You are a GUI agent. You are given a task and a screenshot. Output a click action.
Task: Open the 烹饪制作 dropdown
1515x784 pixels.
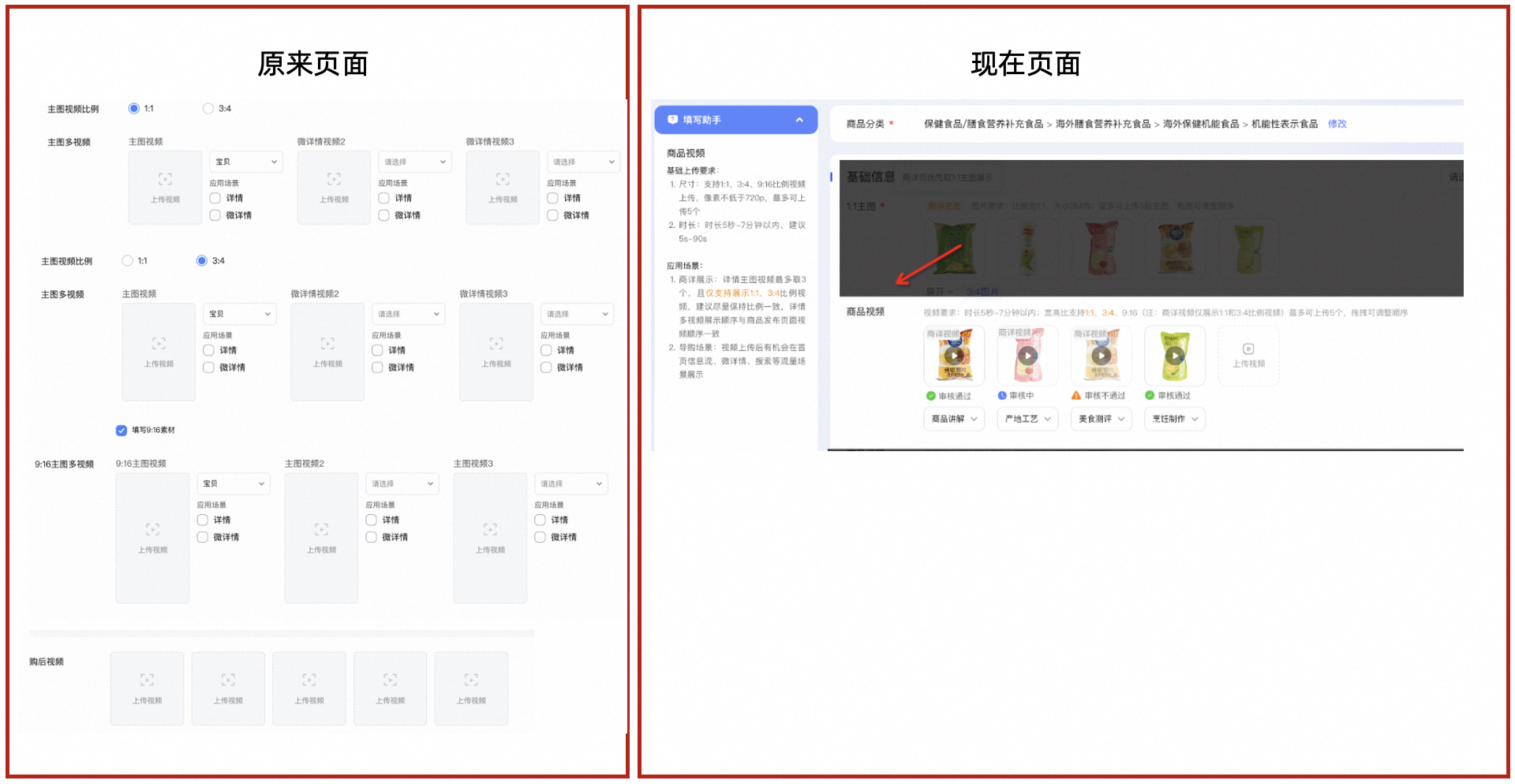point(1175,419)
